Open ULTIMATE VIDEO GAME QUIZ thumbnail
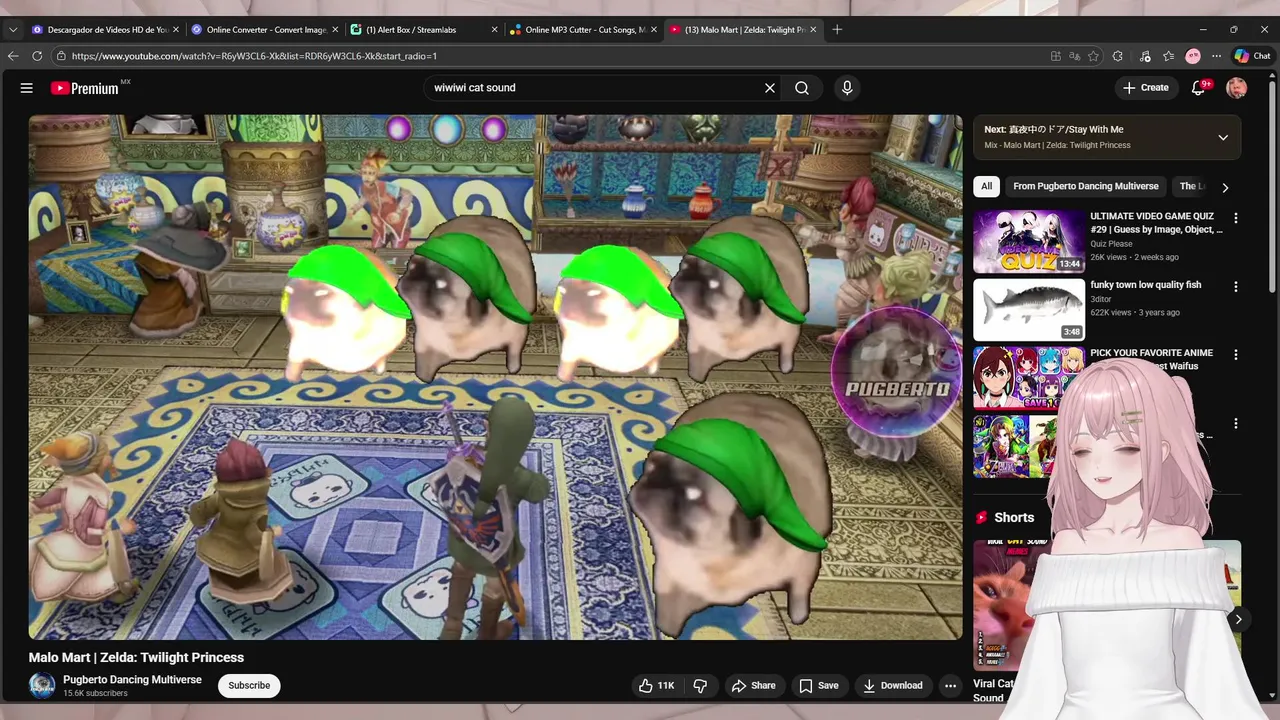 point(1029,241)
